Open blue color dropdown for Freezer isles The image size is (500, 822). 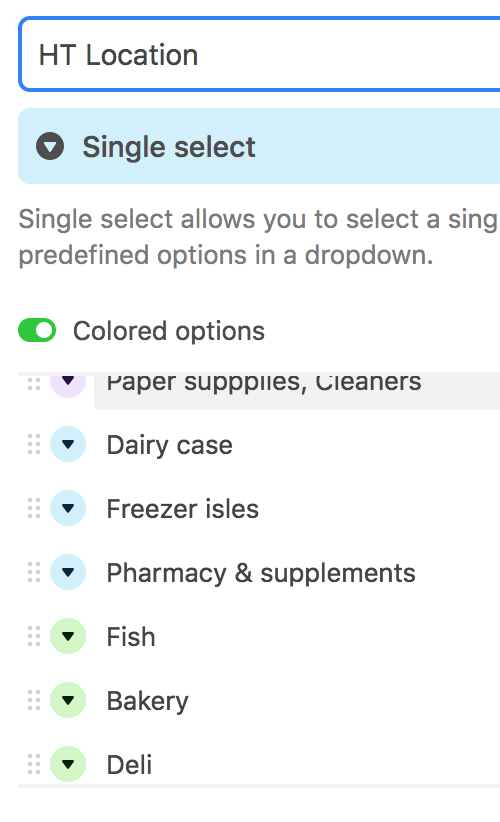point(68,509)
